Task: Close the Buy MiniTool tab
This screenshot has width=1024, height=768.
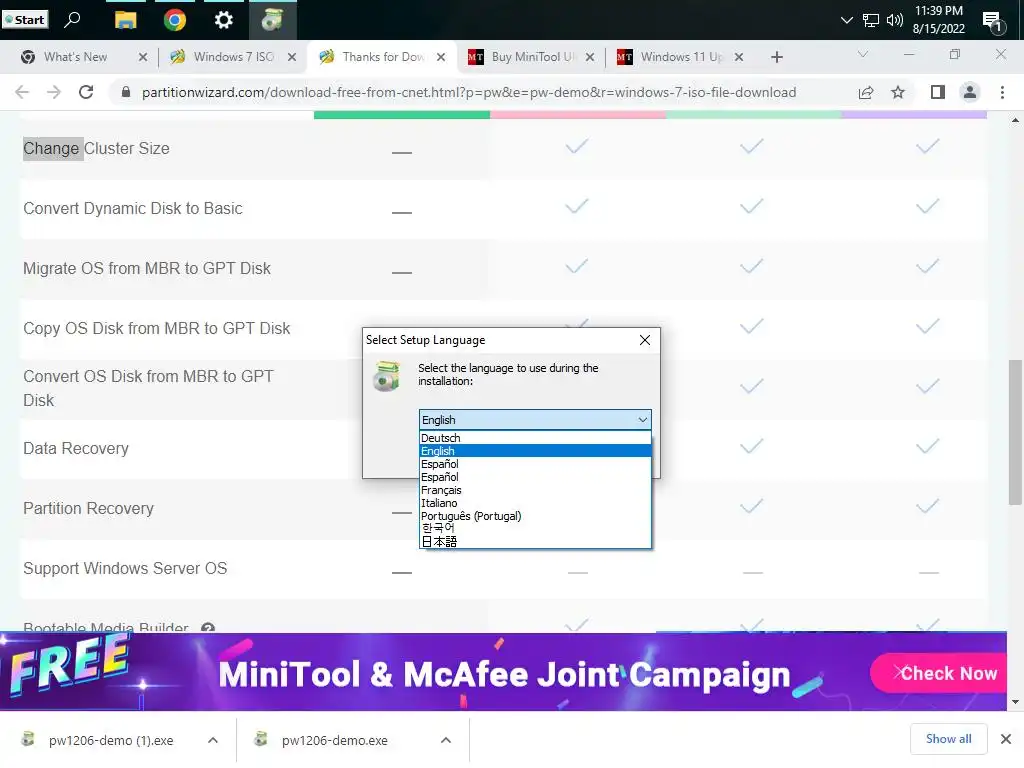Action: [590, 57]
